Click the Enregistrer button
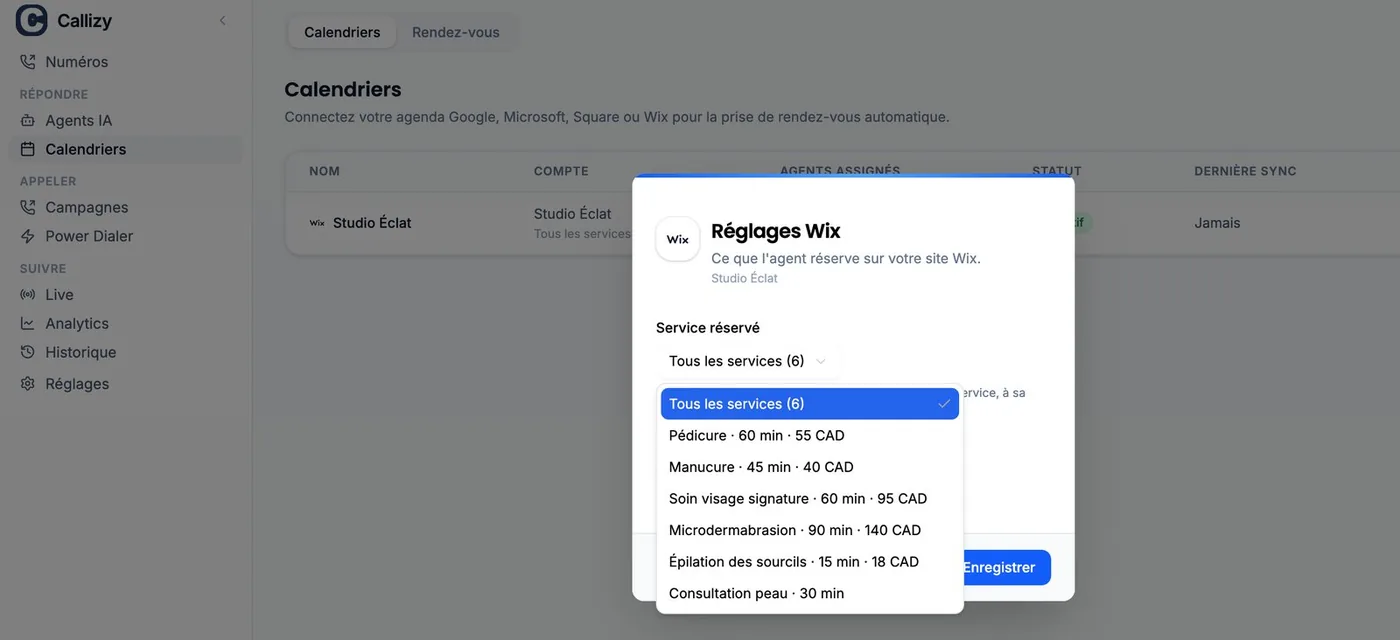Image resolution: width=1400 pixels, height=640 pixels. [x=1002, y=567]
